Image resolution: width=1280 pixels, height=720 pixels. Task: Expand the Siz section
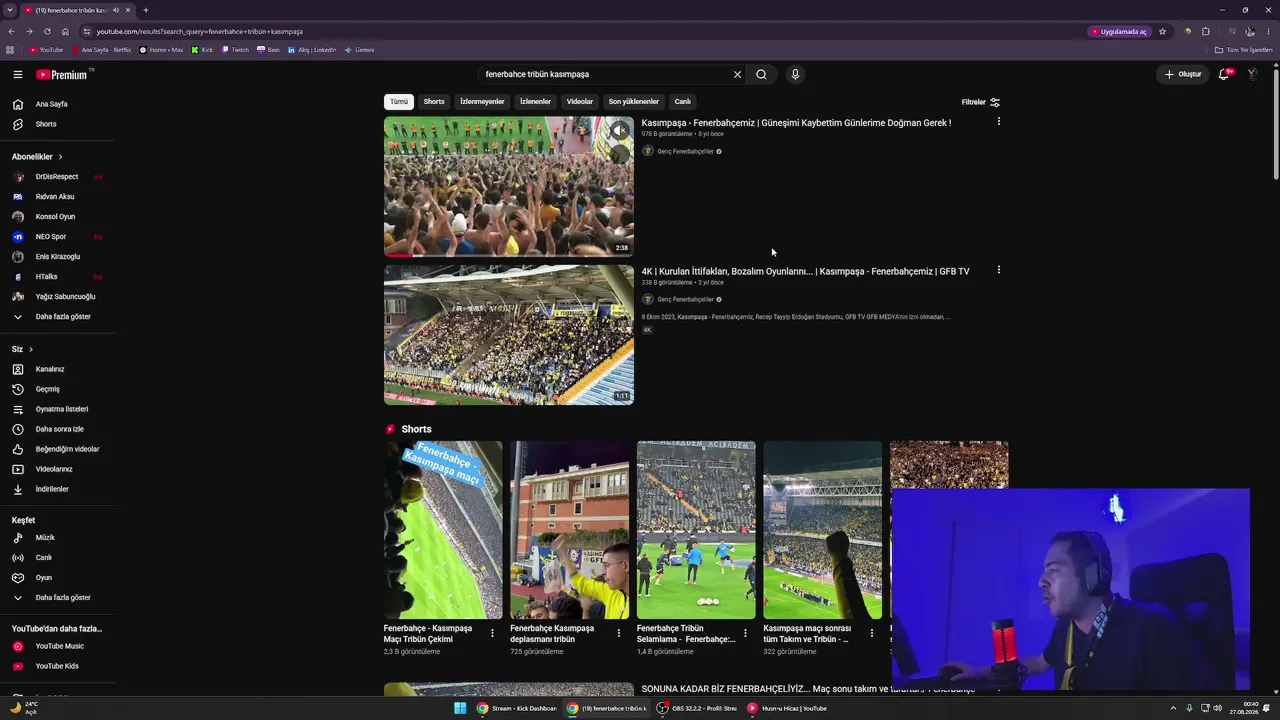[x=22, y=349]
